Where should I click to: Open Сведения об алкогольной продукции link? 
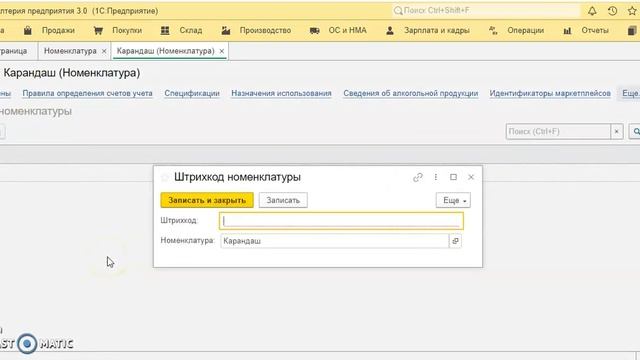tap(410, 93)
